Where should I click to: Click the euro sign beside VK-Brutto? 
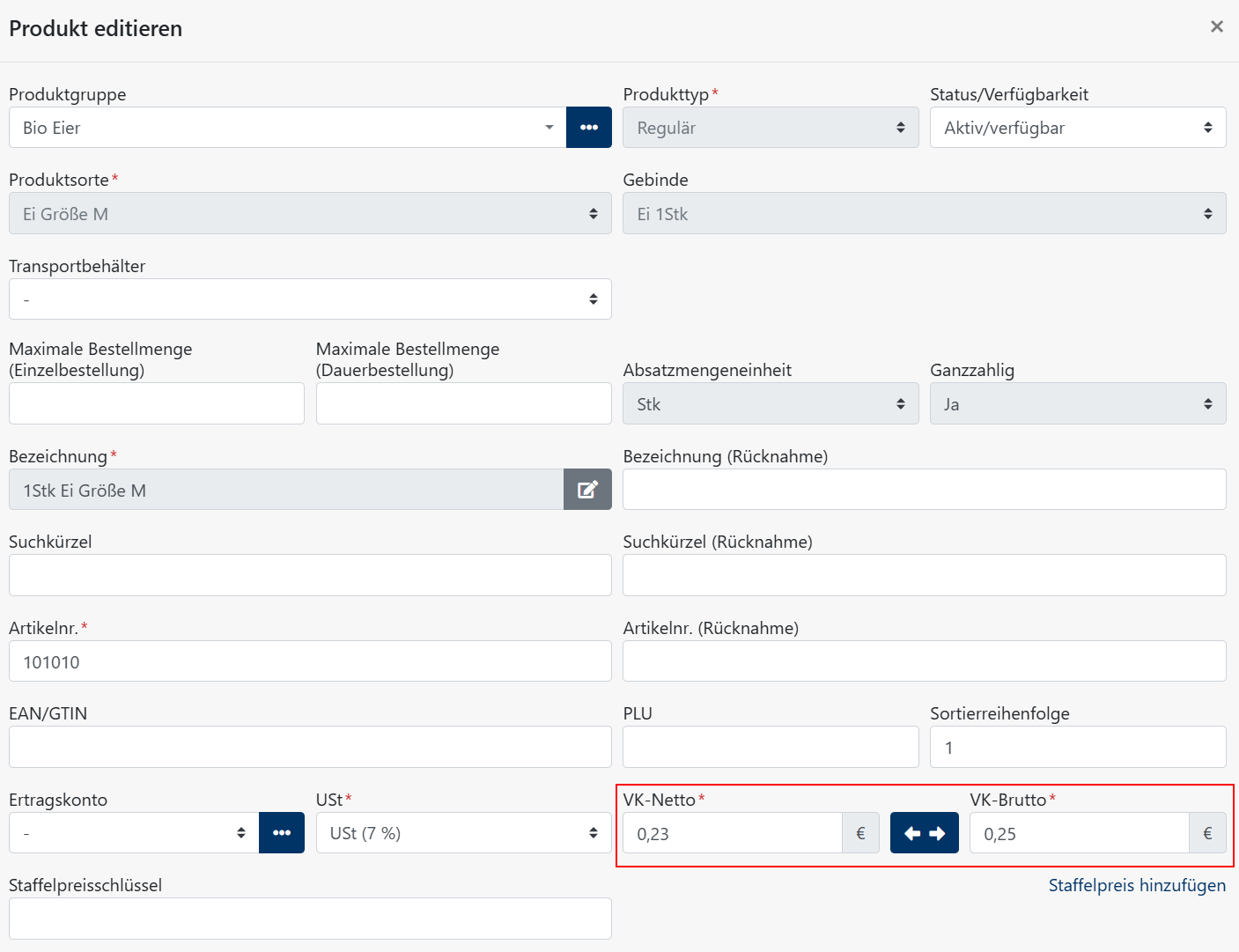coord(1207,833)
